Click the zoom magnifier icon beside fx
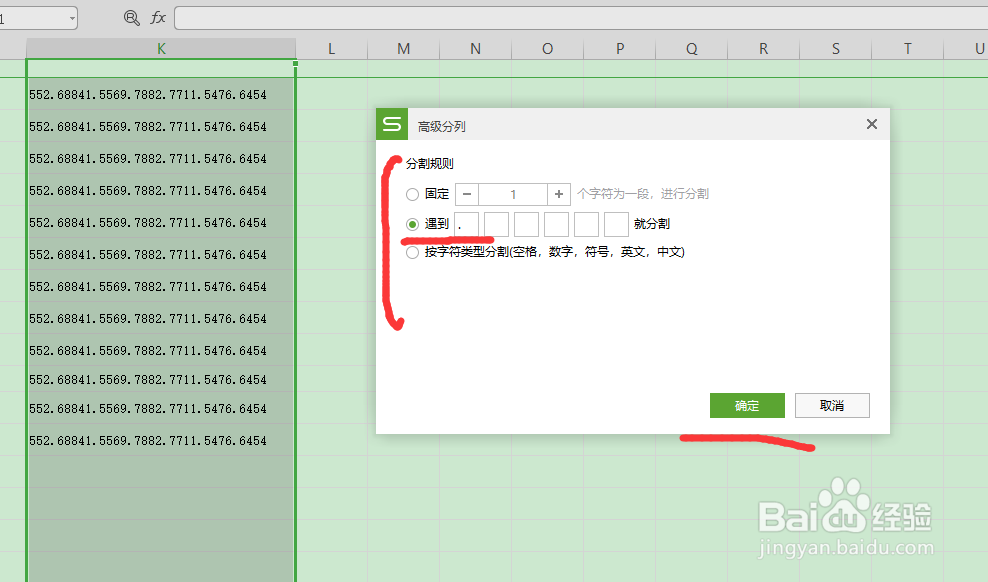 [x=132, y=18]
